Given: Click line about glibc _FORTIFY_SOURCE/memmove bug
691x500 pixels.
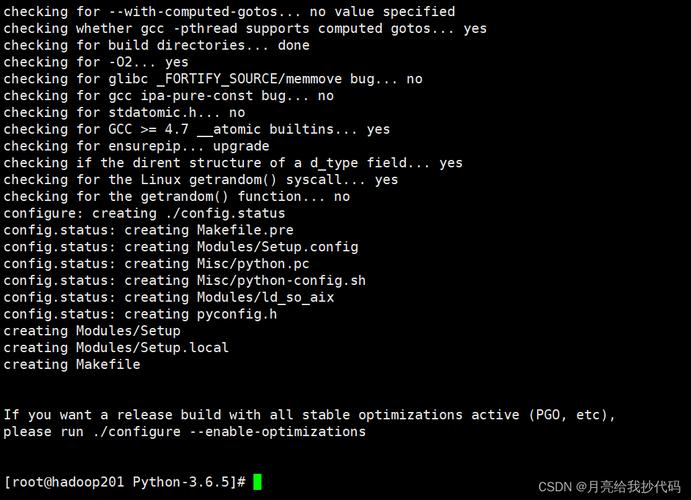Looking at the screenshot, I should click(x=213, y=79).
